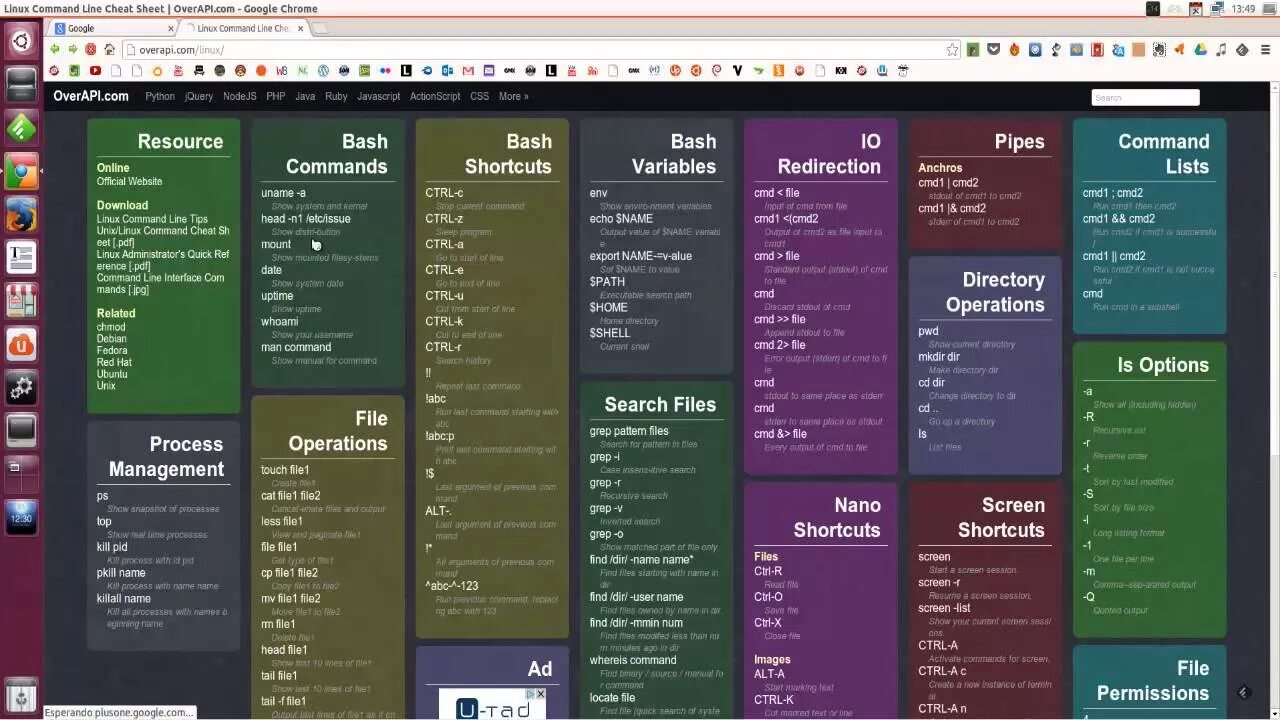Click the 'export NAME=v-alue' text
The width and height of the screenshot is (1280, 720).
point(641,256)
